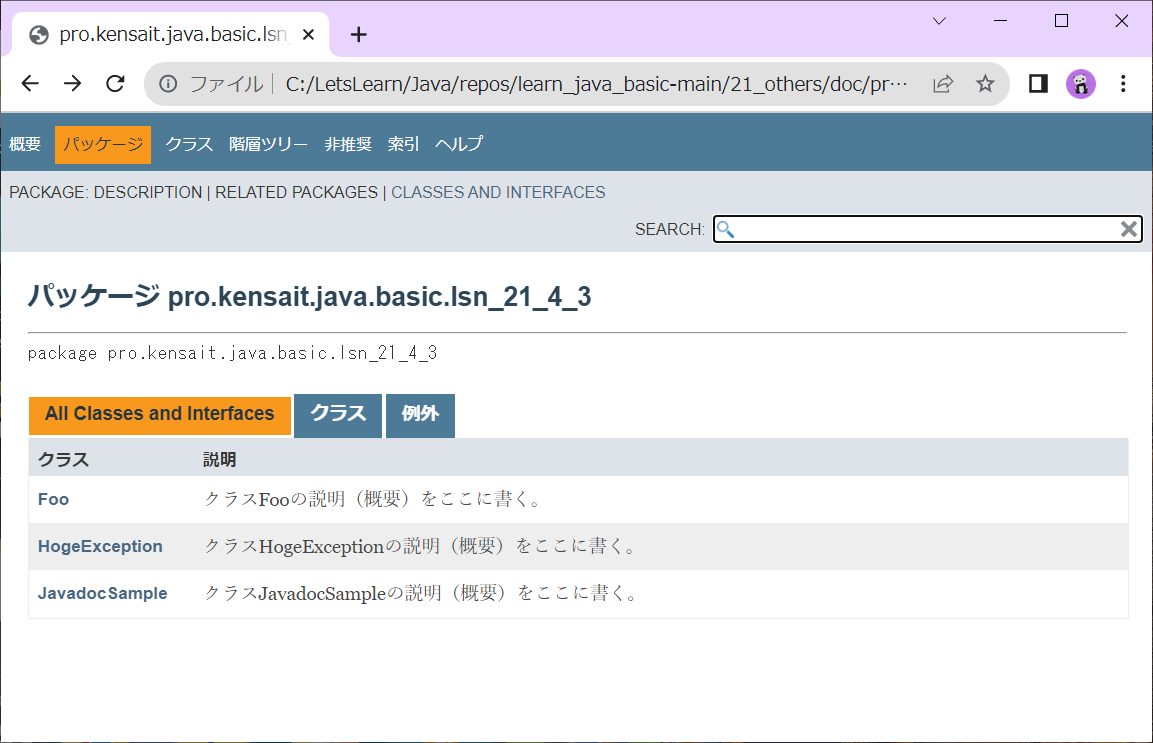Image resolution: width=1153 pixels, height=743 pixels.
Task: Open the パッケージ navigation menu item
Action: click(x=102, y=143)
